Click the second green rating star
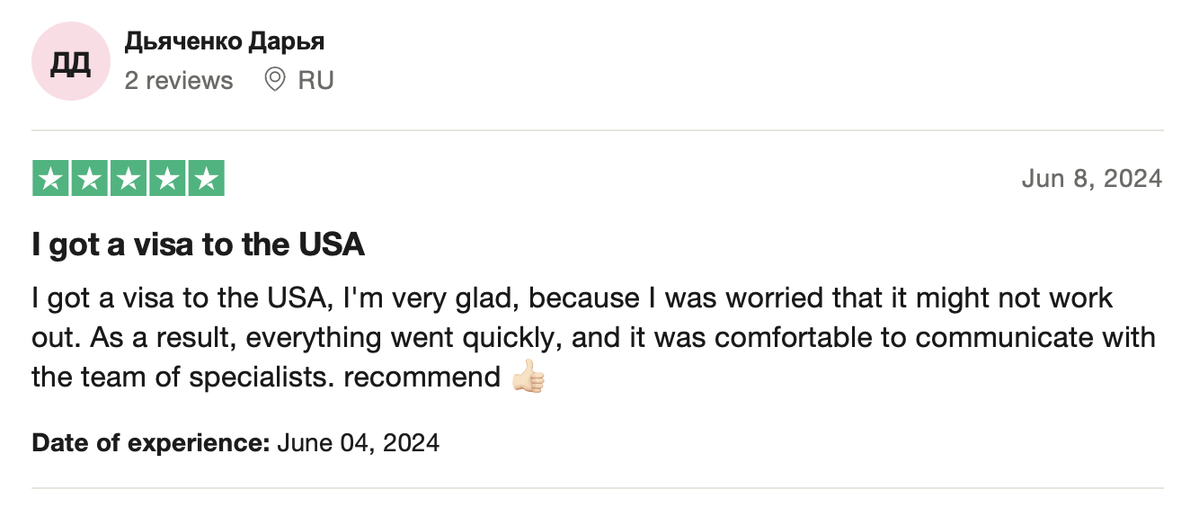This screenshot has width=1199, height=507. point(90,178)
